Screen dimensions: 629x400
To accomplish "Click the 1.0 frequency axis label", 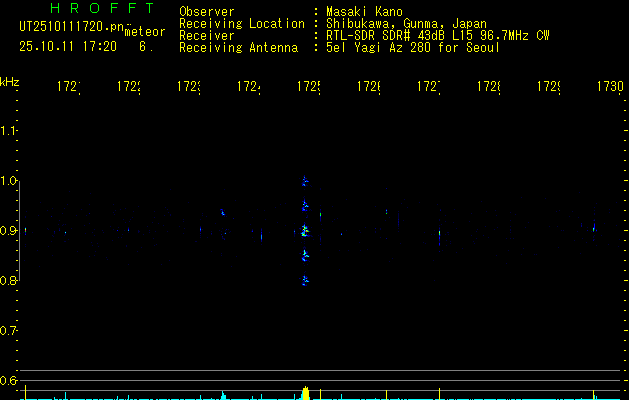I will click(x=8, y=181).
